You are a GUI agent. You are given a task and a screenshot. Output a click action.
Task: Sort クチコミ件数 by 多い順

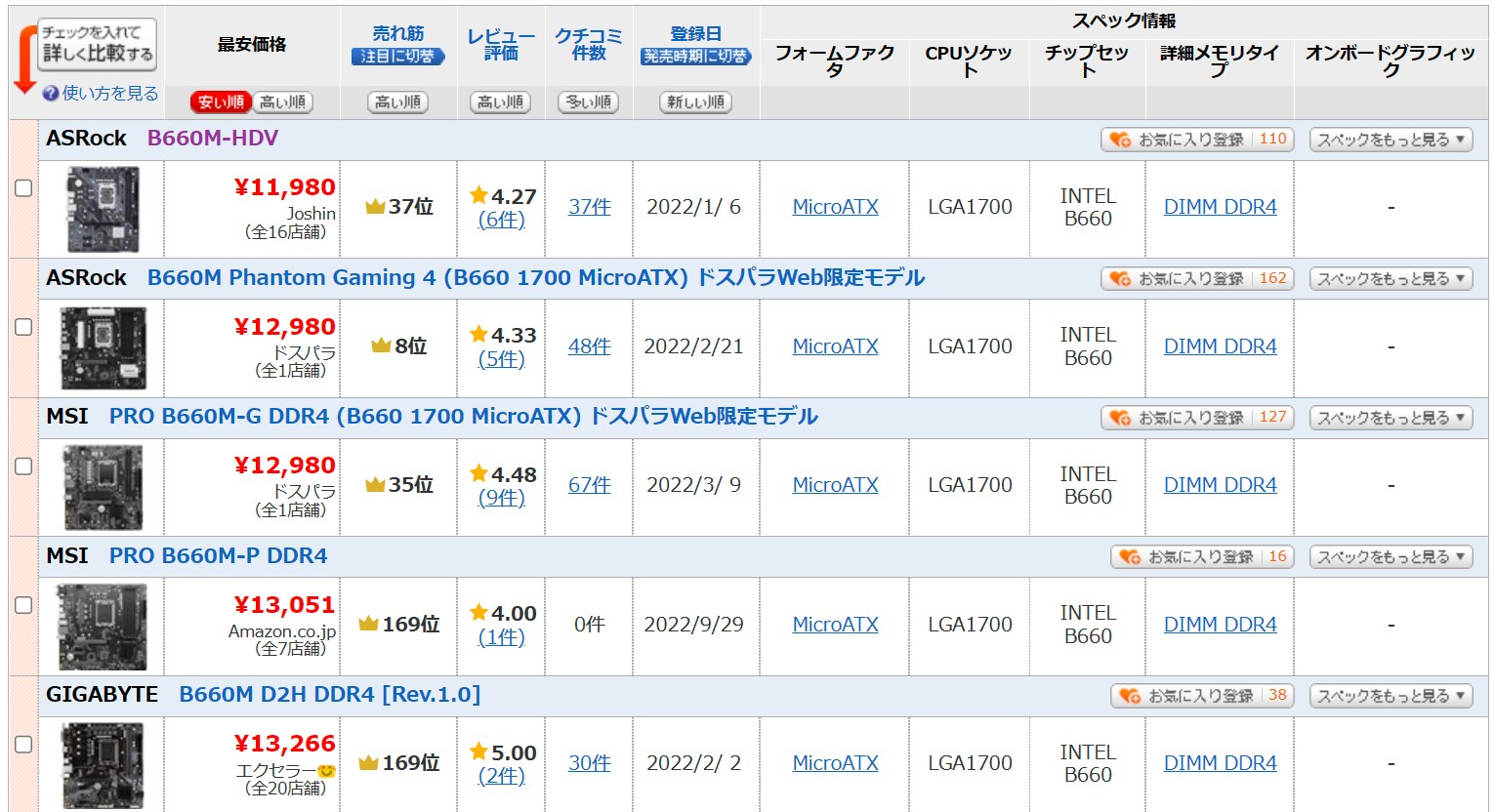pos(589,101)
